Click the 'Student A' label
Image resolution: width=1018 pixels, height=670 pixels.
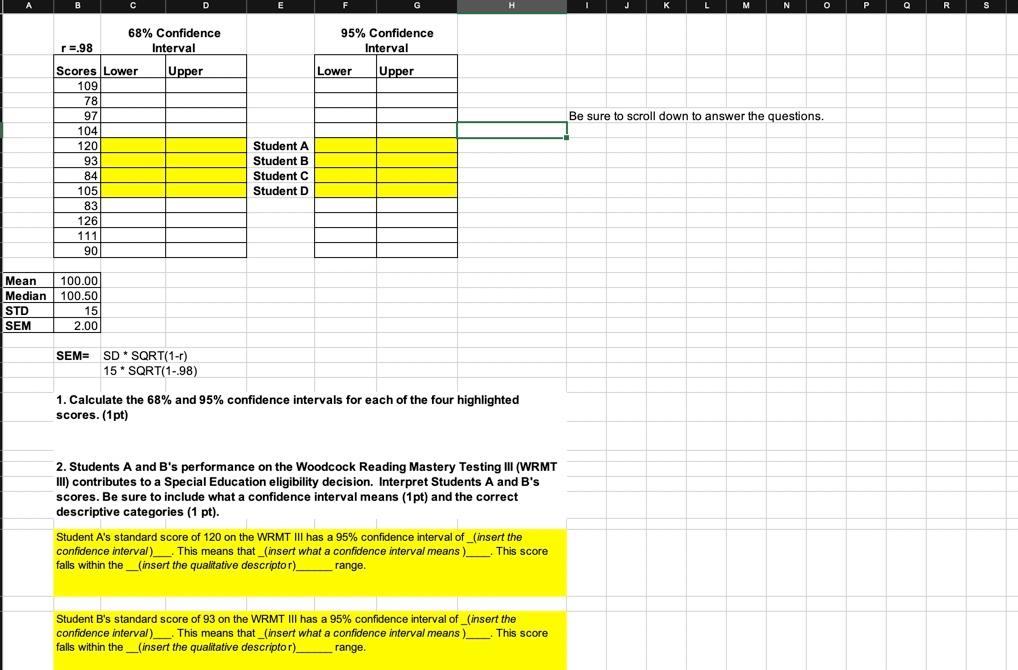click(x=280, y=145)
